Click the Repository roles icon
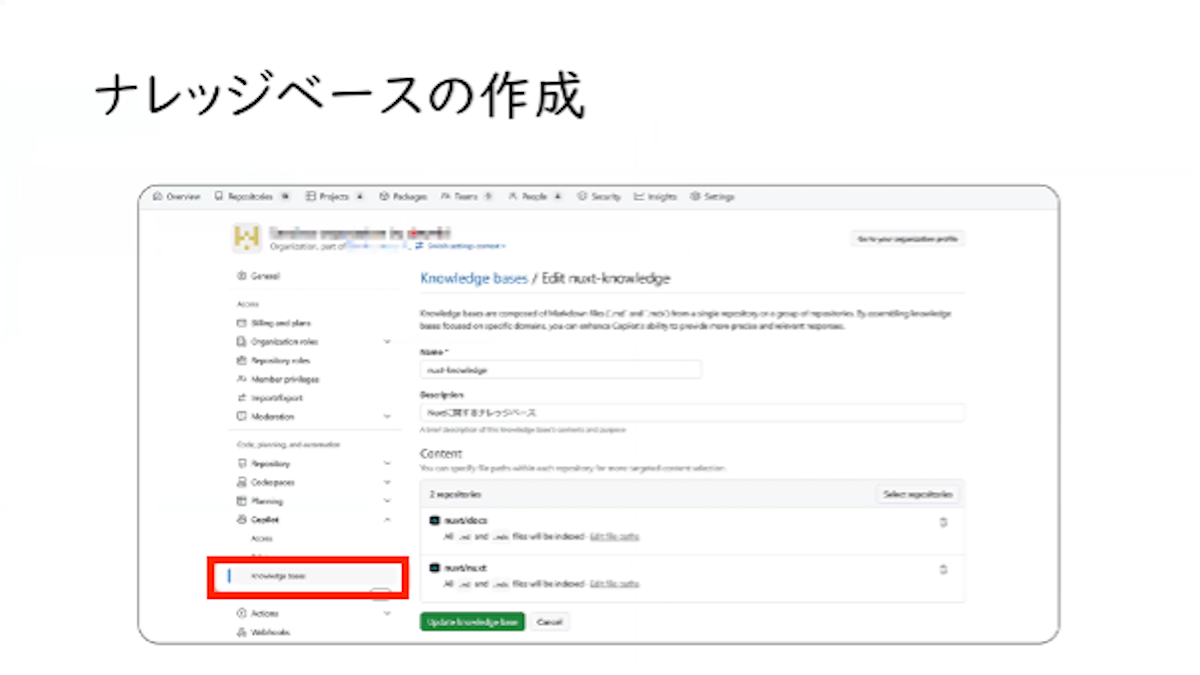 click(x=241, y=360)
